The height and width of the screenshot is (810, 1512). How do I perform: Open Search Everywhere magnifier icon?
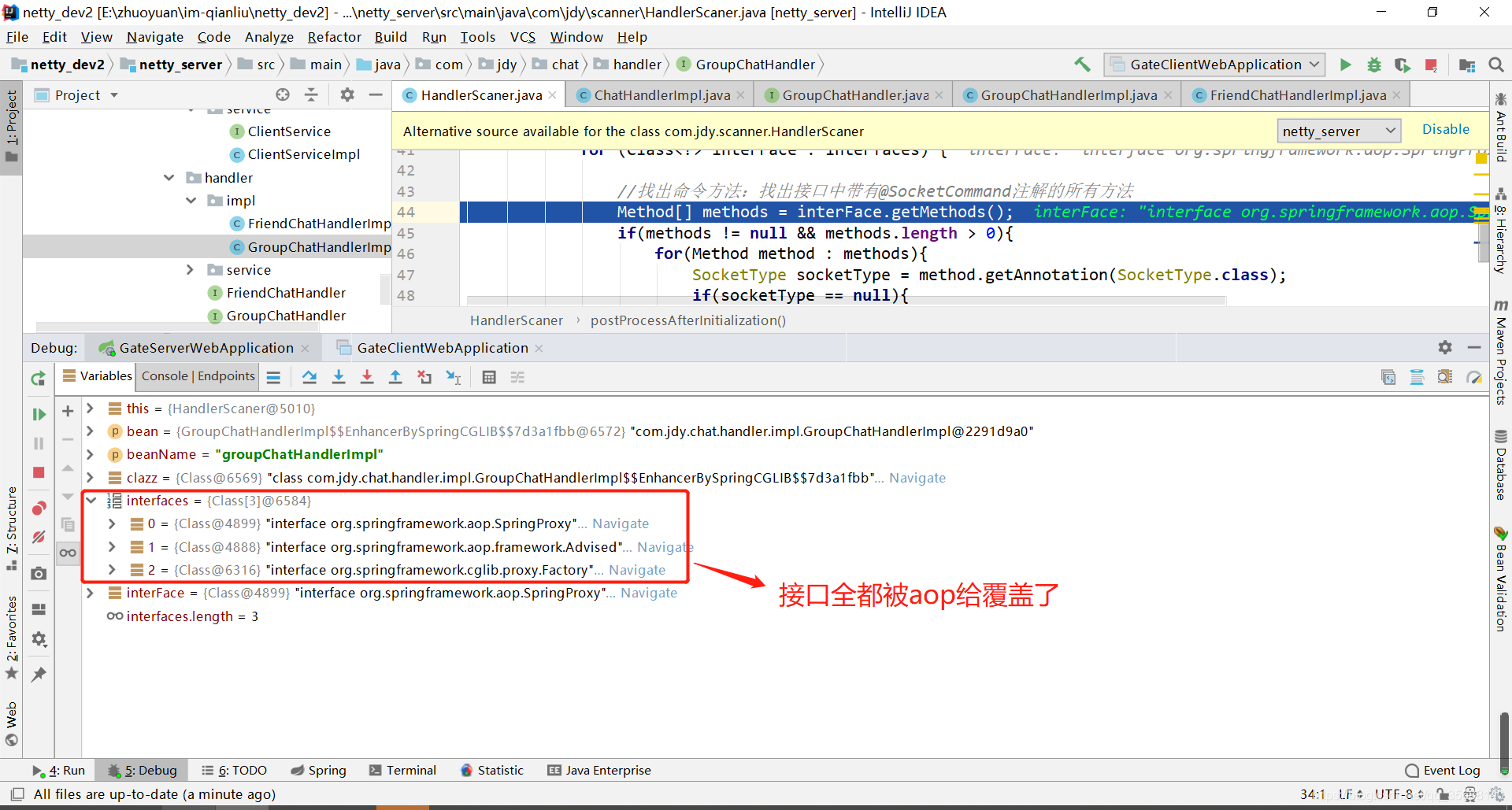1496,65
